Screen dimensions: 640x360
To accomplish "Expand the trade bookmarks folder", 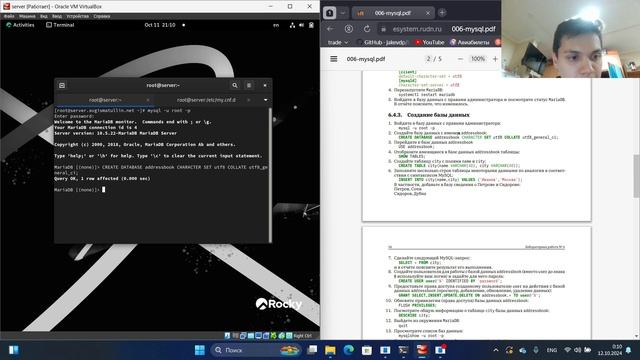I will pyautogui.click(x=338, y=42).
